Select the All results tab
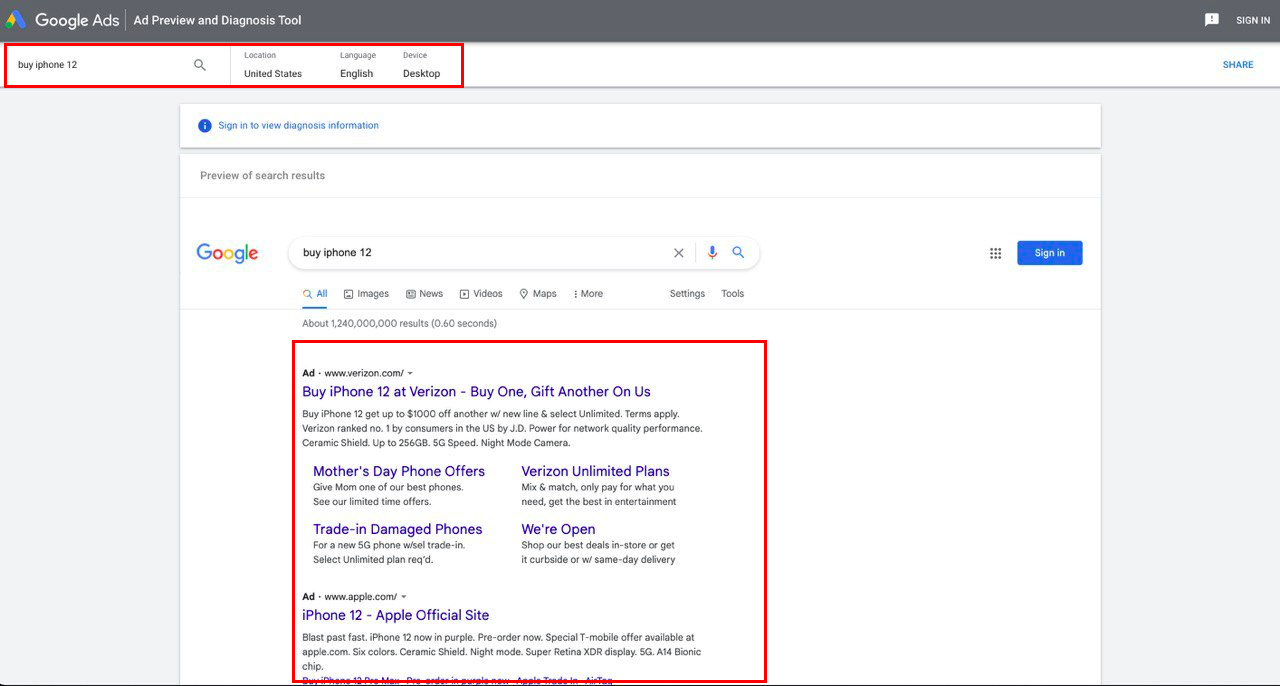Viewport: 1280px width, 686px height. (315, 294)
